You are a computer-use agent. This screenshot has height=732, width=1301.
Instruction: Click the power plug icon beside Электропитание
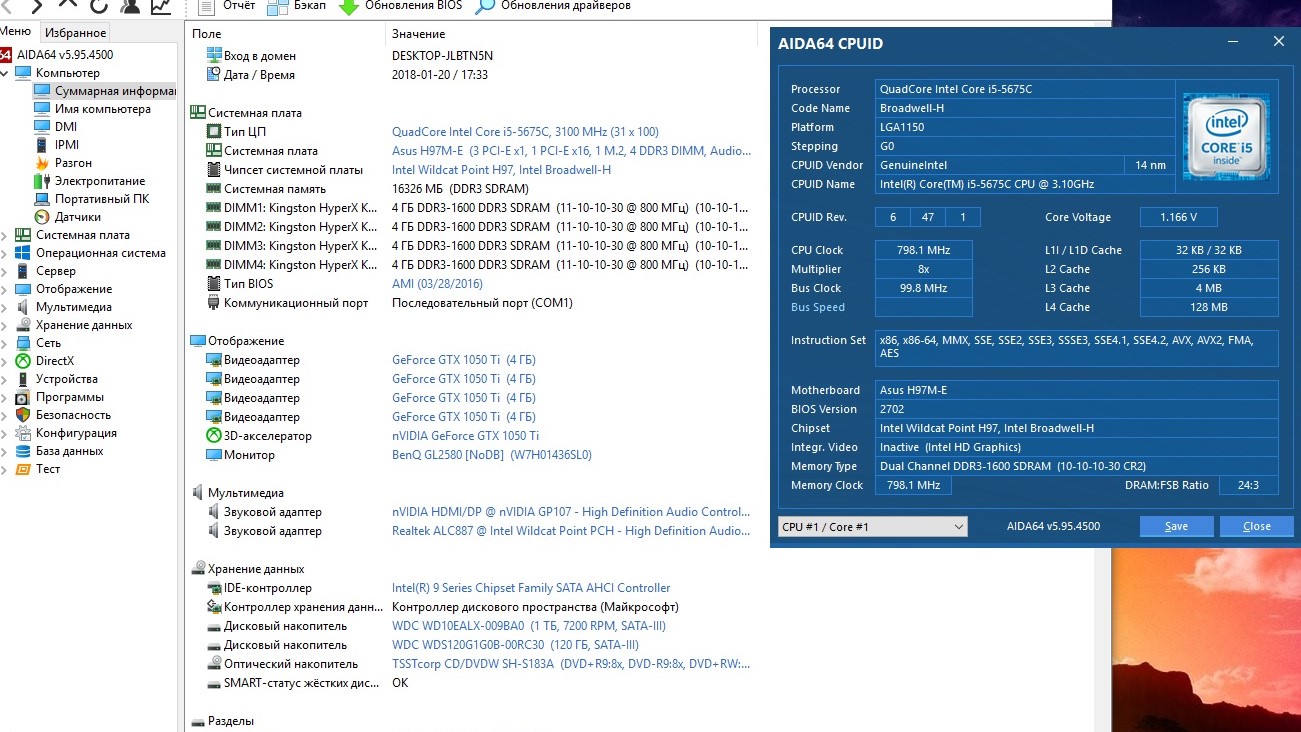tap(42, 181)
